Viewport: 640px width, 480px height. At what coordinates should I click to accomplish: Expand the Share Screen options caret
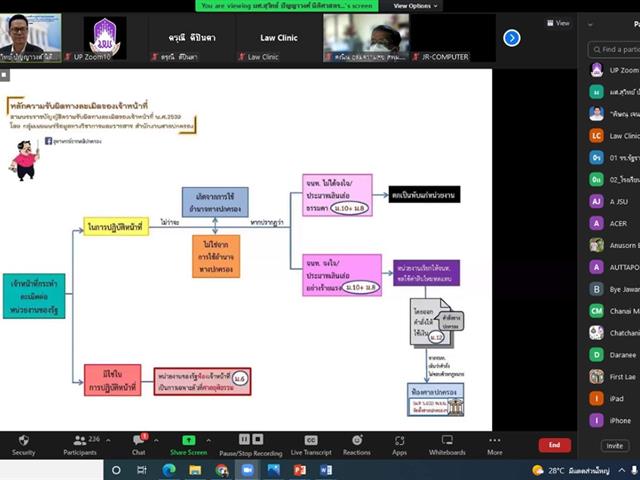[209, 440]
